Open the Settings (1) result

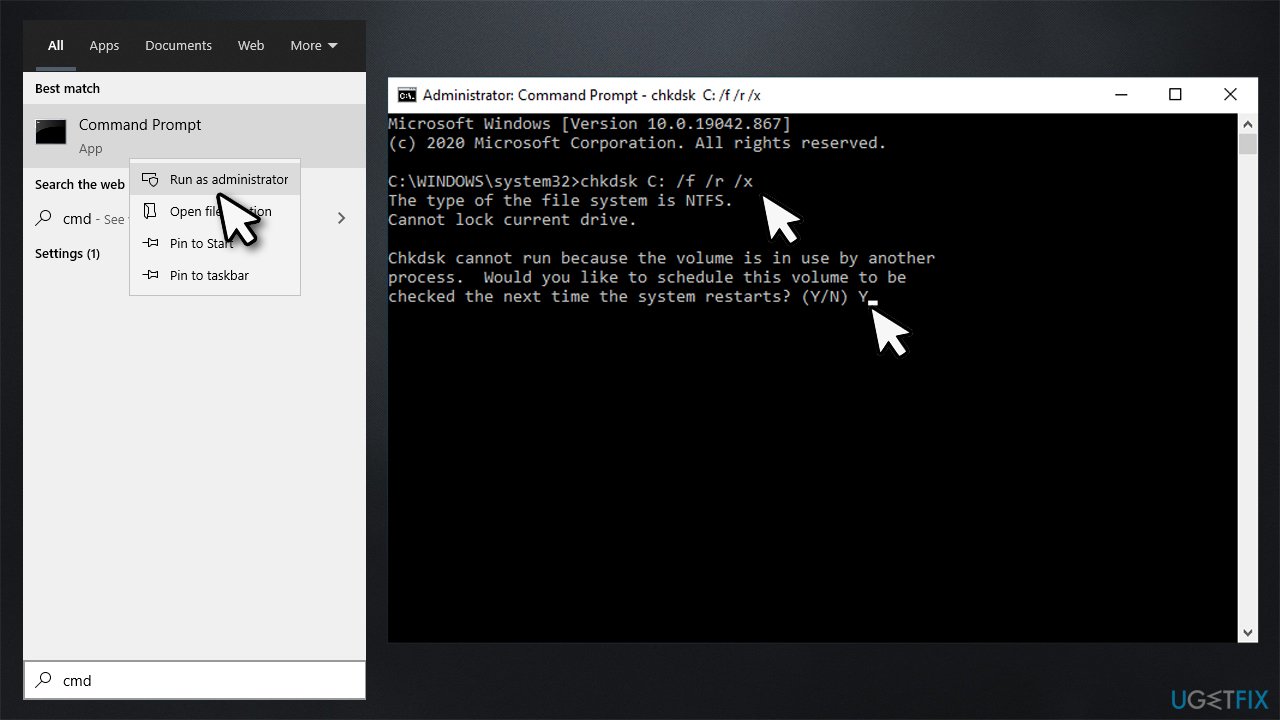[x=67, y=253]
